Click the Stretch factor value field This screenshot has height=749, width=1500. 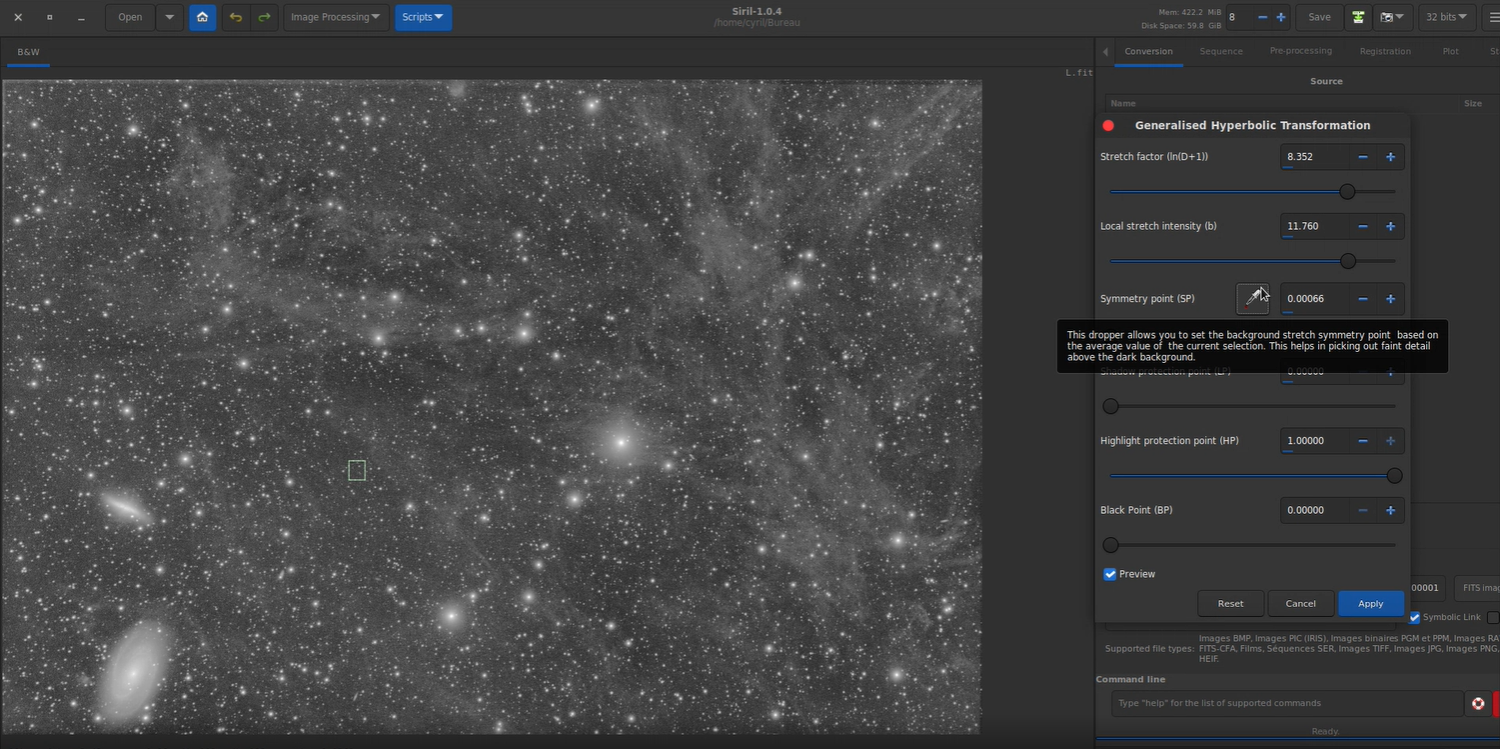click(1314, 157)
